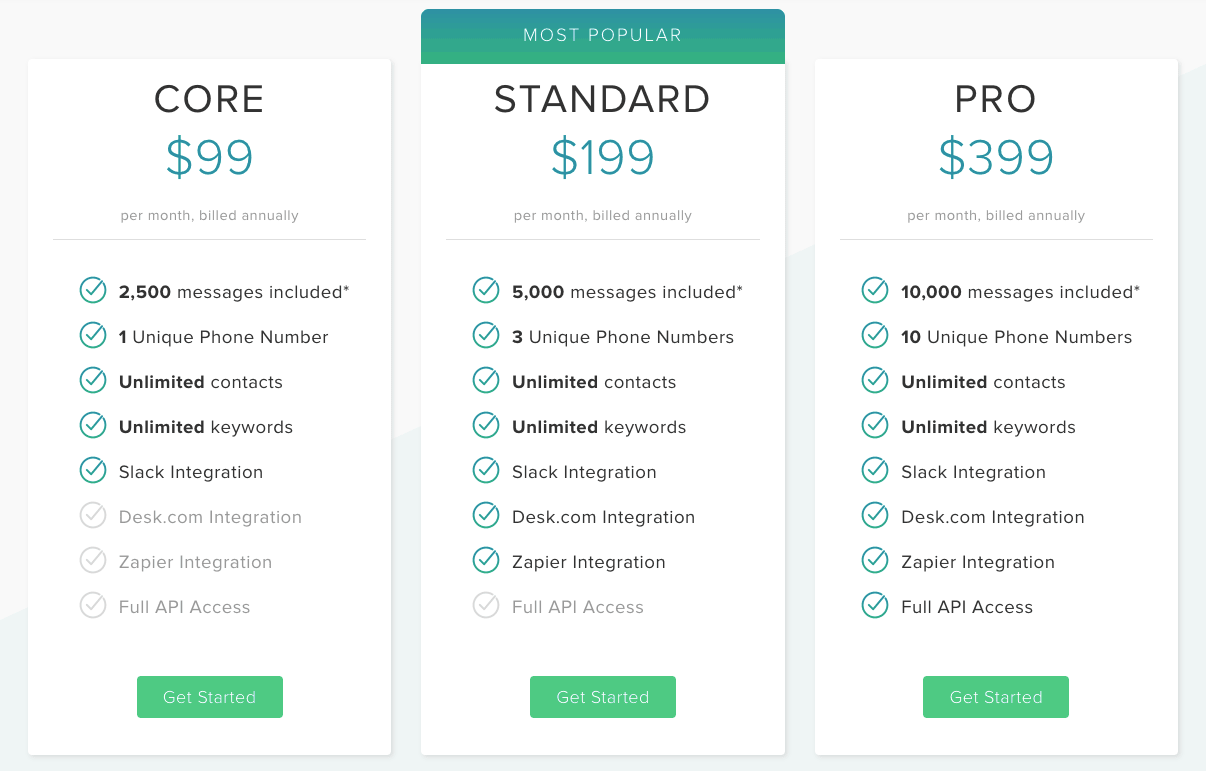Click the $99 CORE price
1206x771 pixels.
coord(209,157)
